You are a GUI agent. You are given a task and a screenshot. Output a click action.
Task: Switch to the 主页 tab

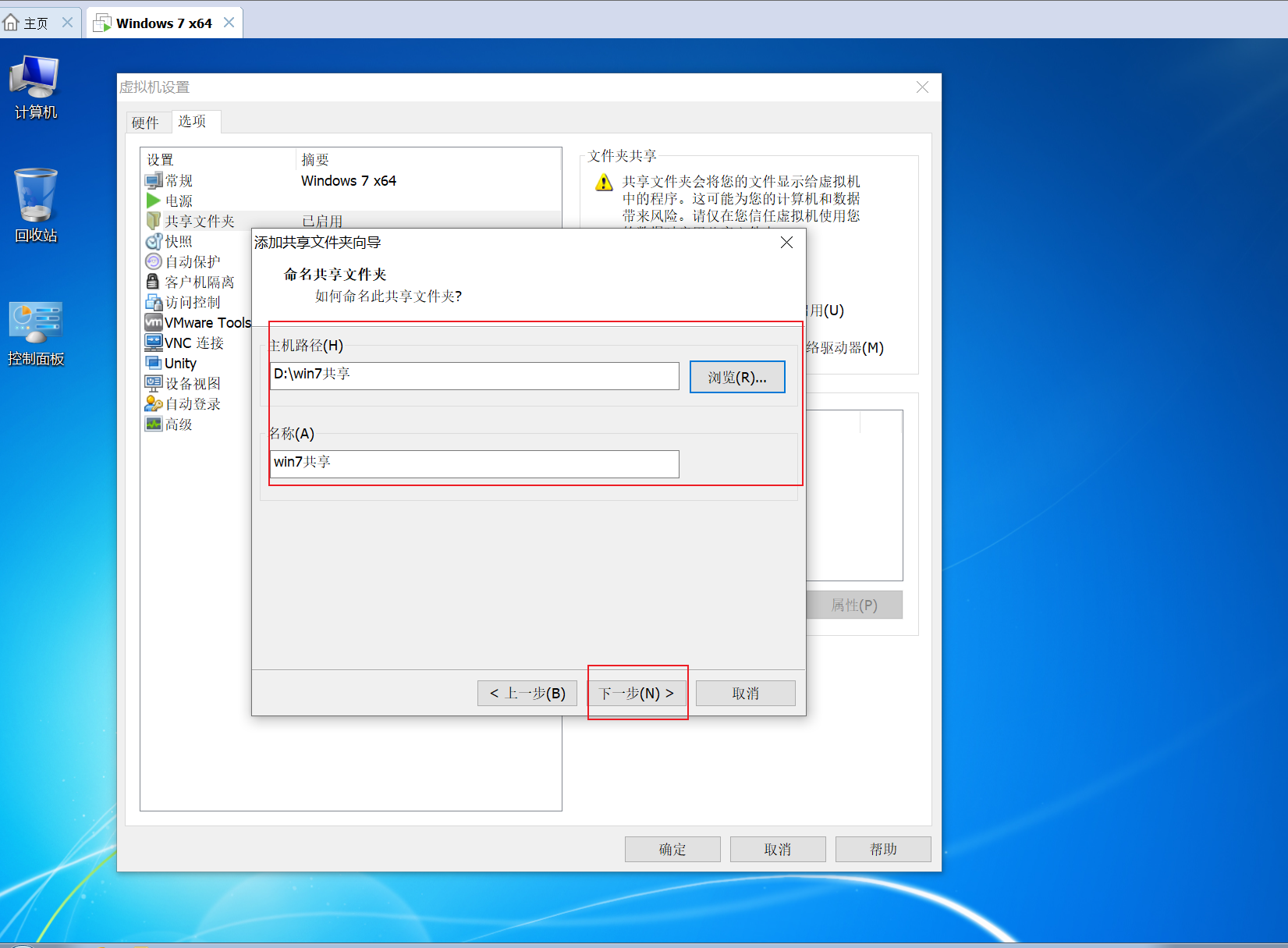[41, 23]
